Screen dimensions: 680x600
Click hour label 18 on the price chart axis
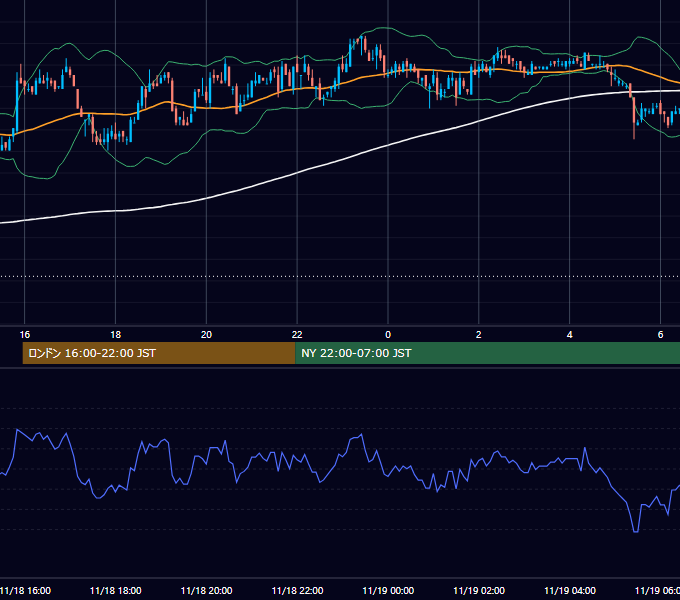pyautogui.click(x=115, y=335)
